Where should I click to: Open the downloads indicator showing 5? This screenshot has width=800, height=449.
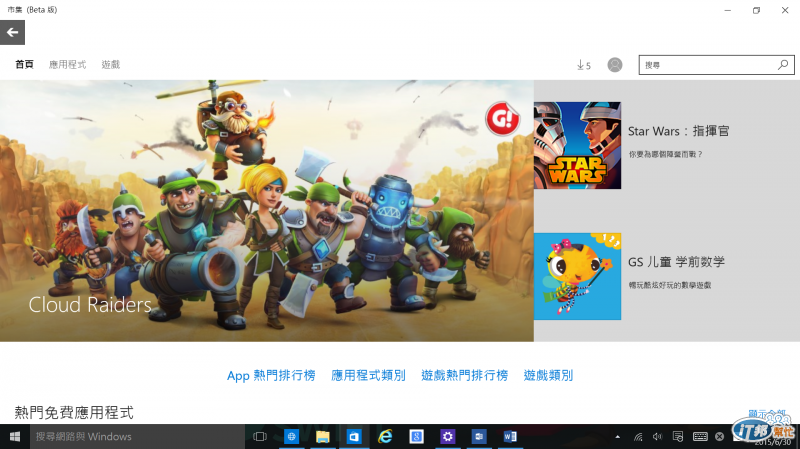tap(584, 65)
